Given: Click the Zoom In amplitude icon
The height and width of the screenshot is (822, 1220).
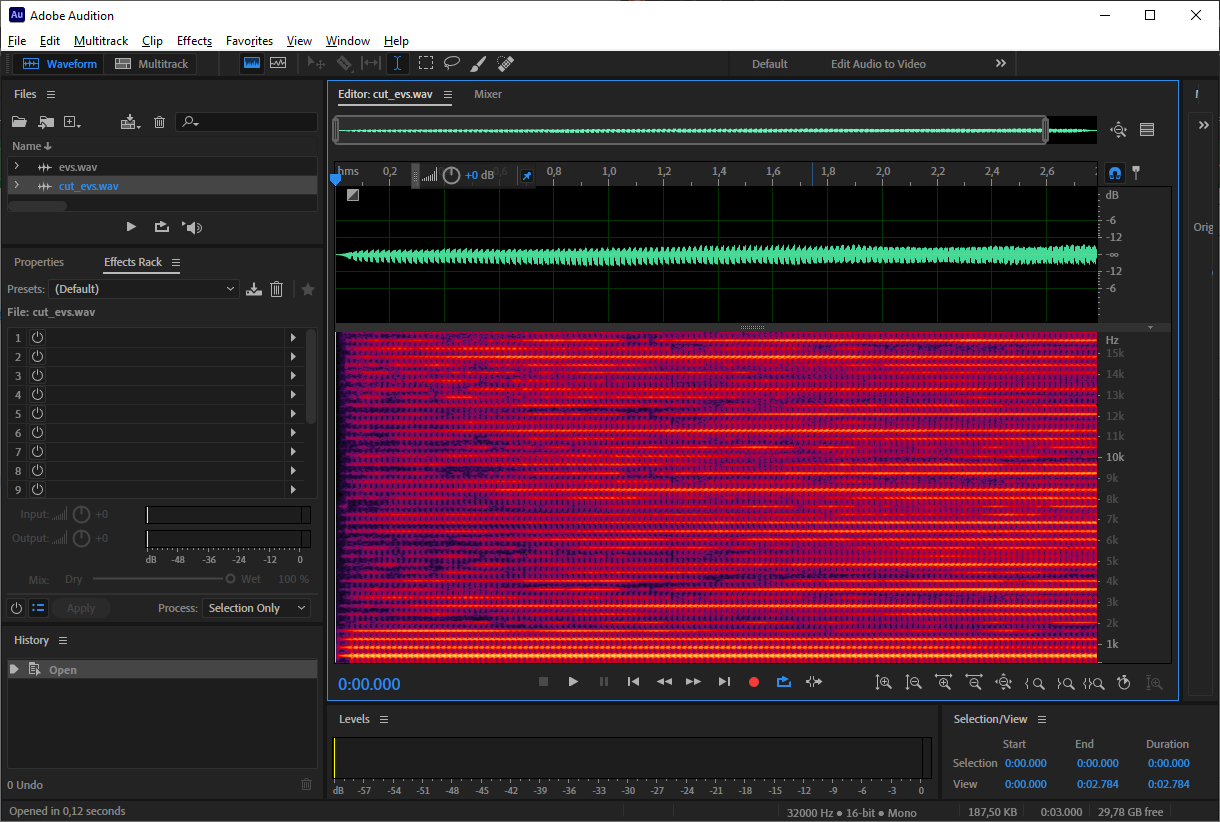Looking at the screenshot, I should tap(883, 682).
